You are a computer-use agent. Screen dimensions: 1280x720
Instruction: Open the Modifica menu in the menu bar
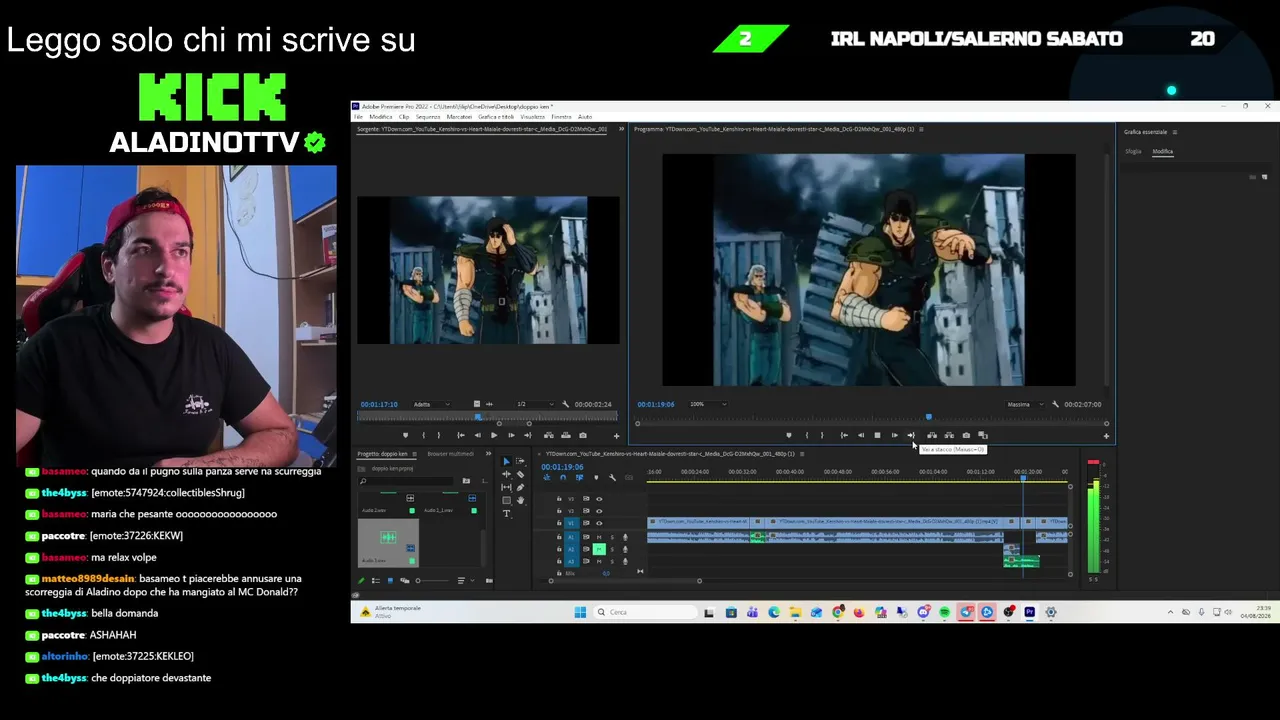pyautogui.click(x=381, y=117)
